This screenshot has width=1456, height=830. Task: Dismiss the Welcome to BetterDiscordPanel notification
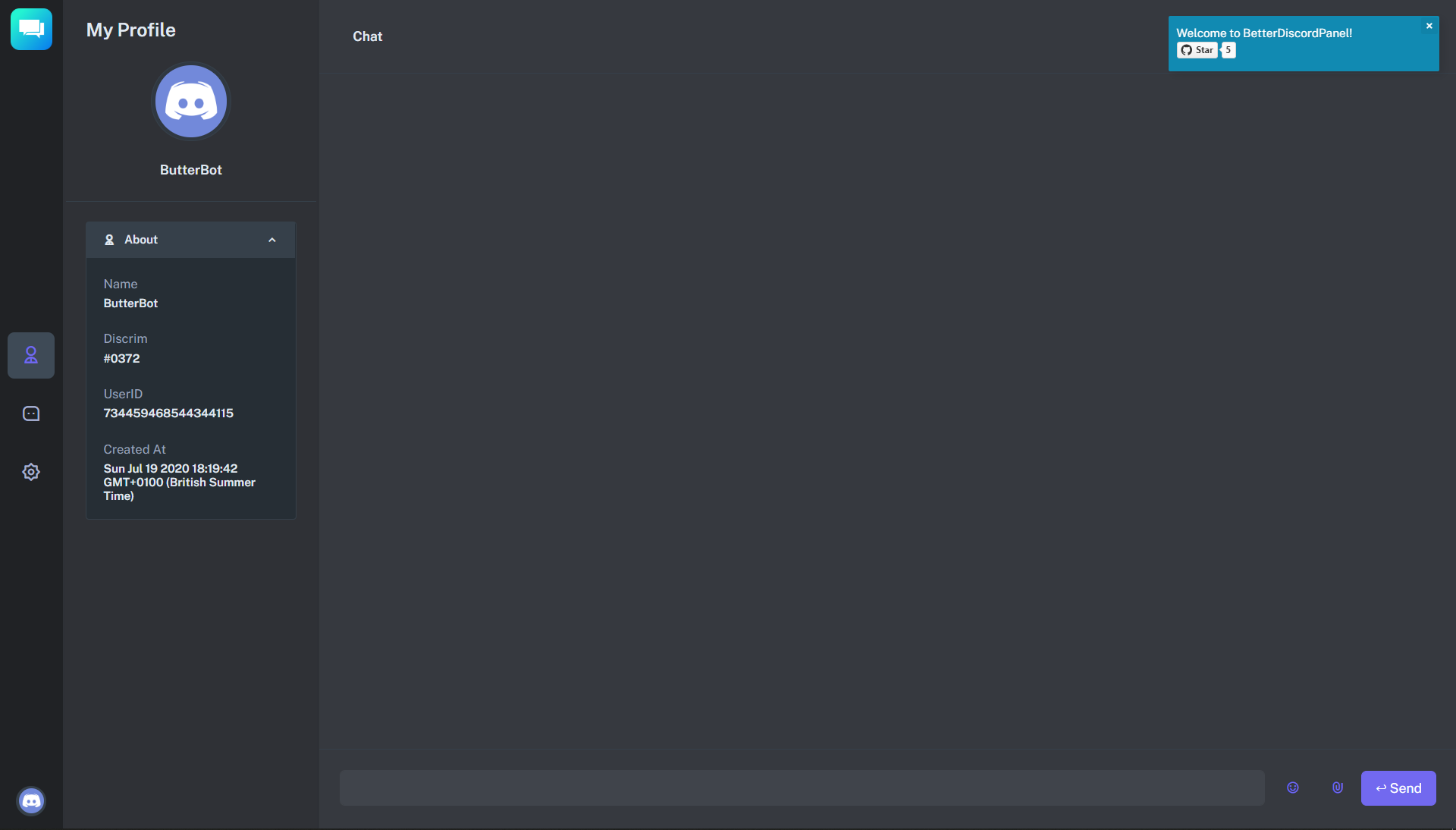(1429, 26)
